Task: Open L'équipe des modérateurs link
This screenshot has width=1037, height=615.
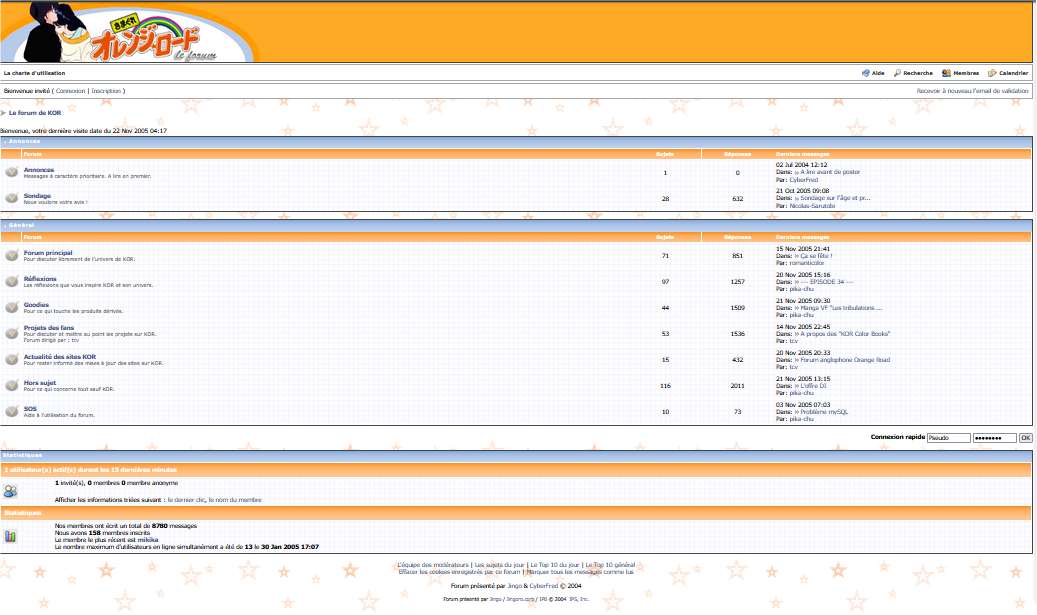Action: tap(433, 565)
